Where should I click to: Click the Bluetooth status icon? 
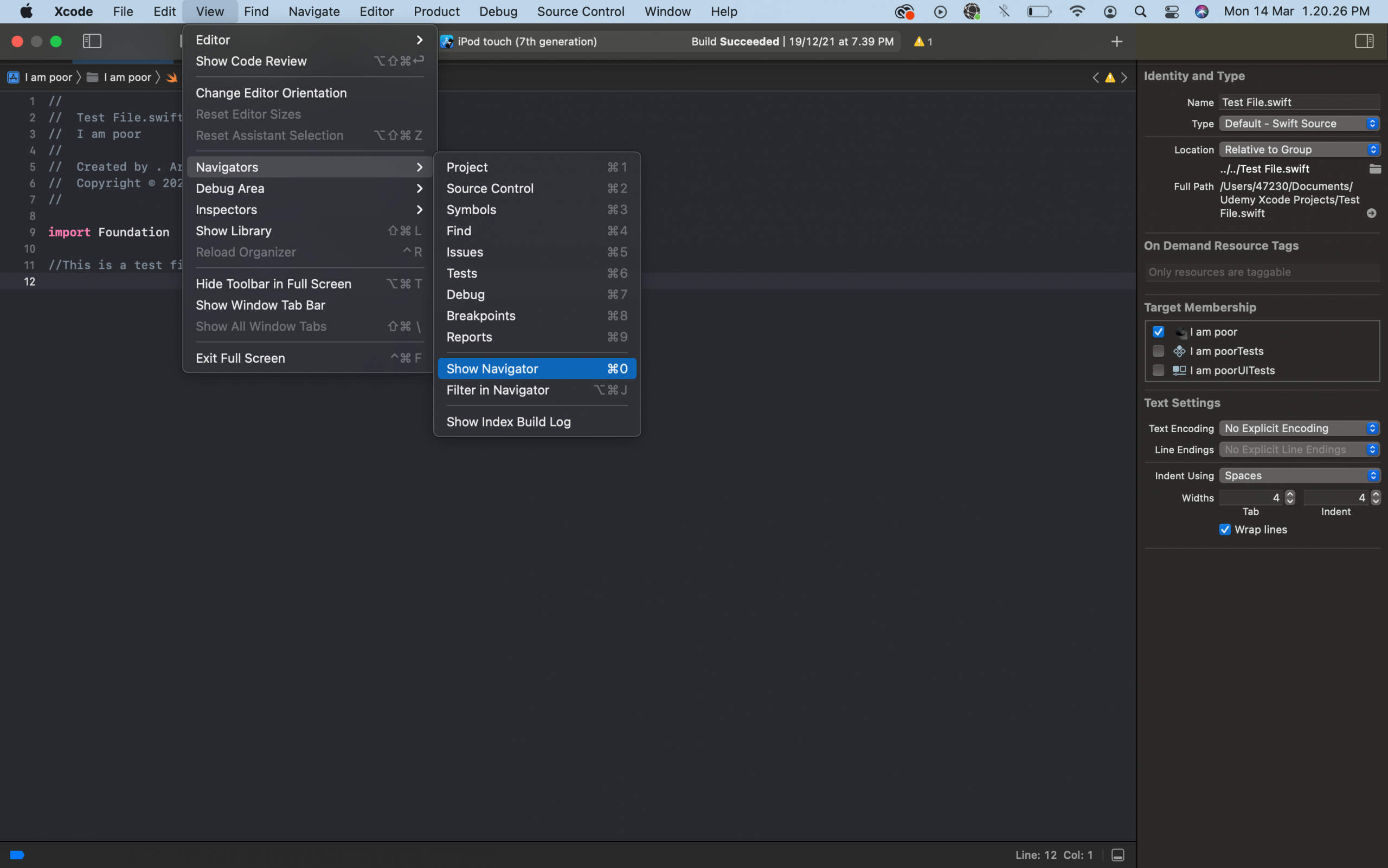coord(1004,11)
